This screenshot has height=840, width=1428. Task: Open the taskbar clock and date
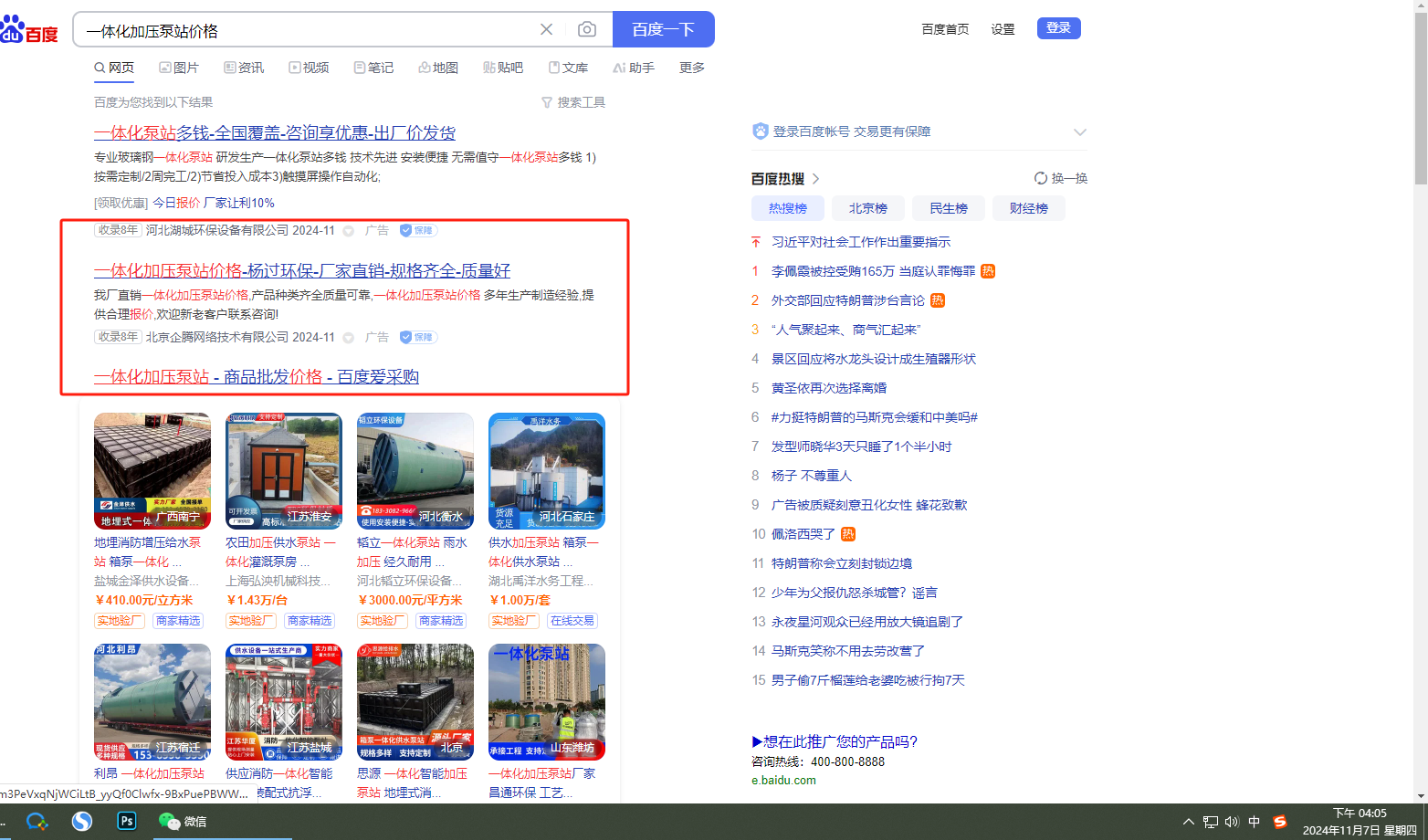[1360, 822]
